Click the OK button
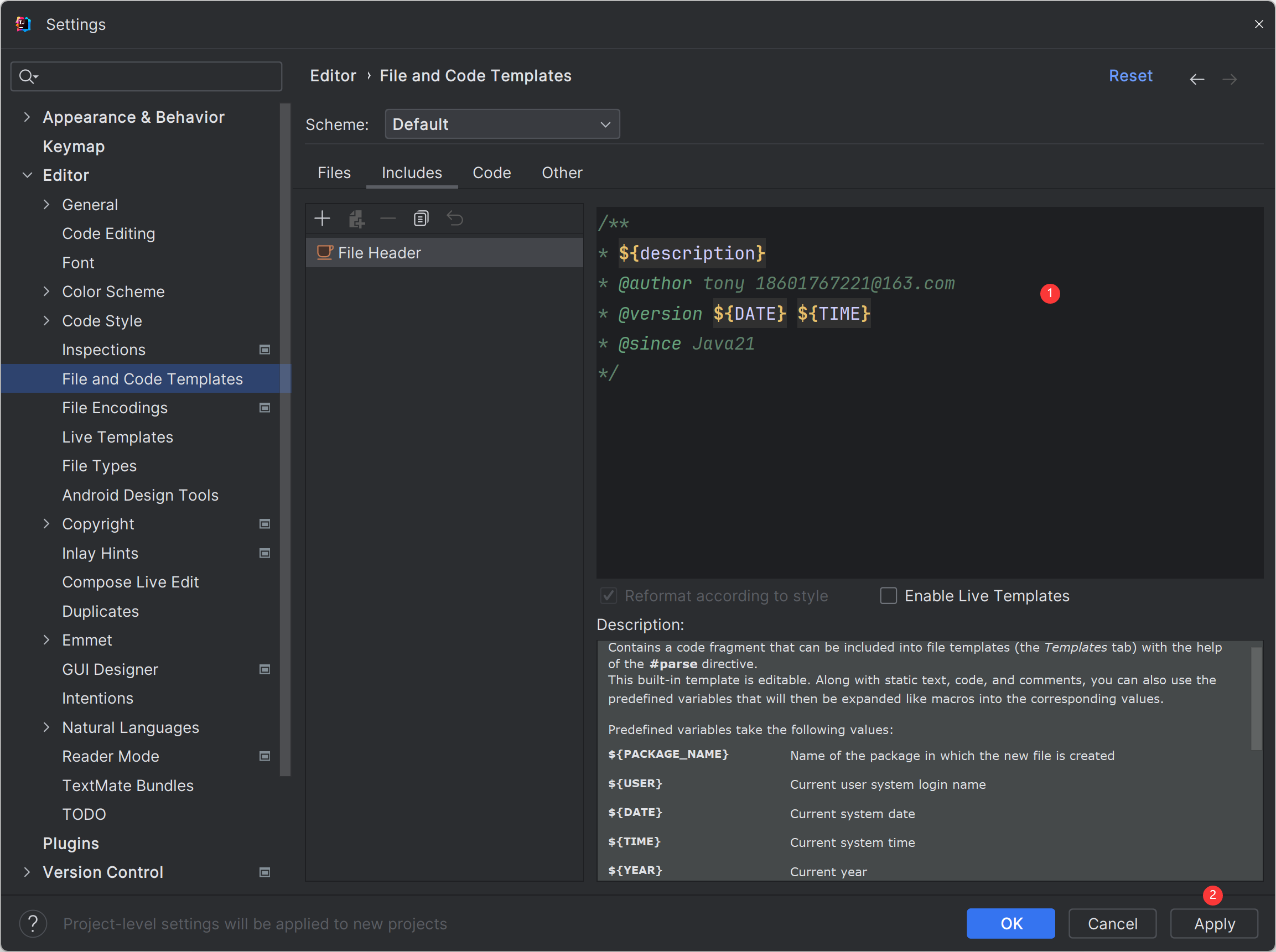Viewport: 1276px width, 952px height. tap(1011, 923)
